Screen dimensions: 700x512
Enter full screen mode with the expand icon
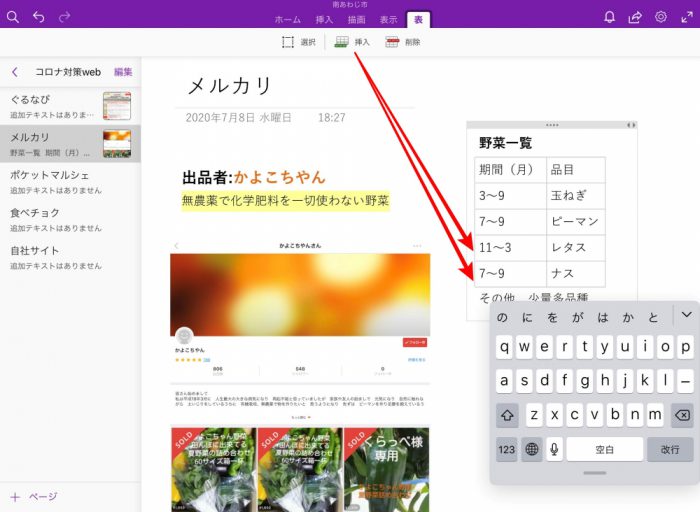tap(687, 17)
